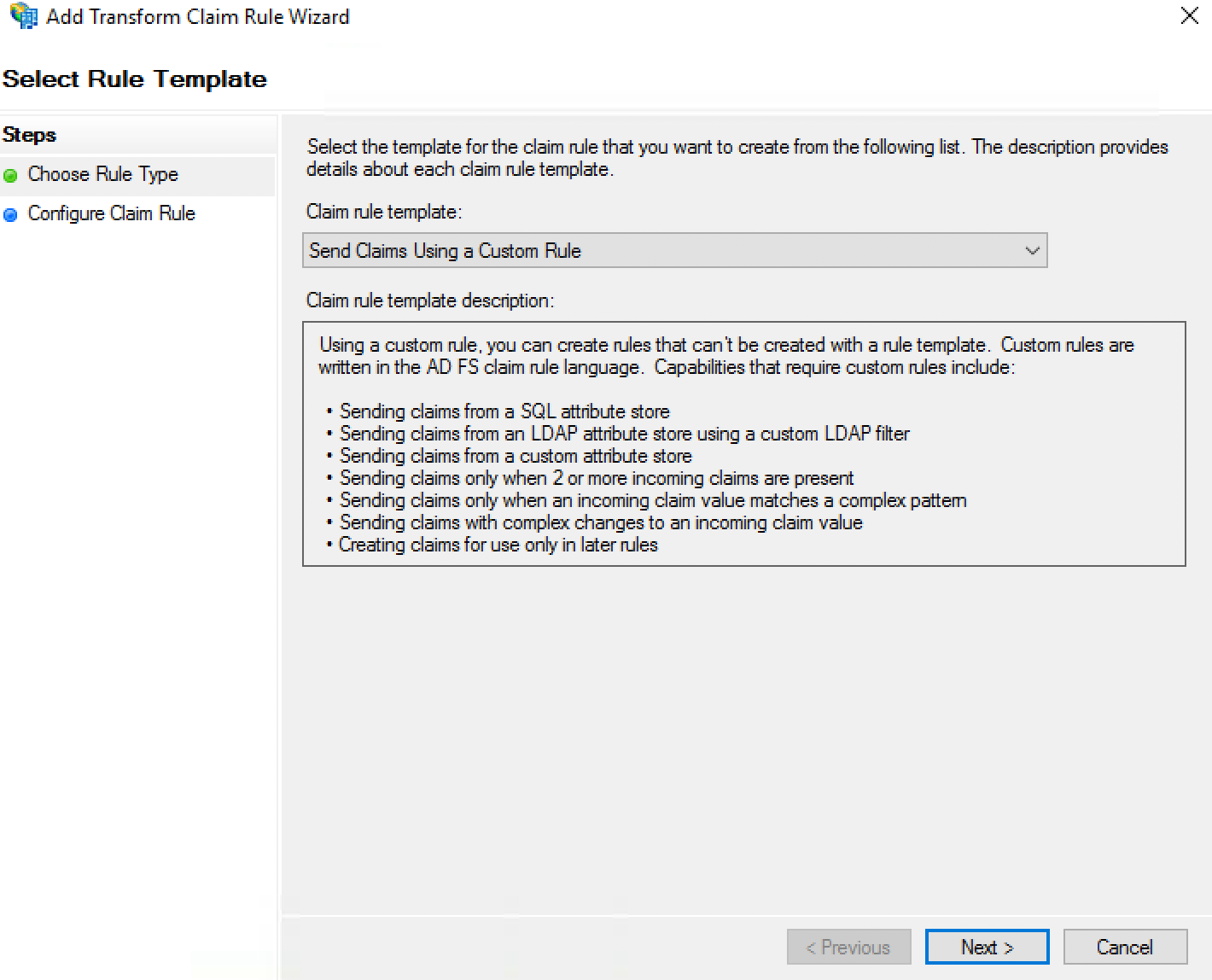Screen dimensions: 1212x980
Task: Click the wizard icon in the title bar
Action: click(23, 16)
